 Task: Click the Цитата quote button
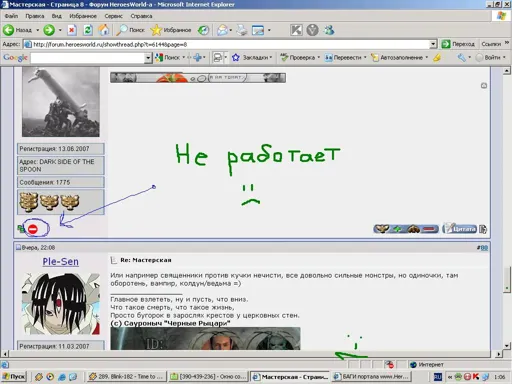click(x=460, y=229)
